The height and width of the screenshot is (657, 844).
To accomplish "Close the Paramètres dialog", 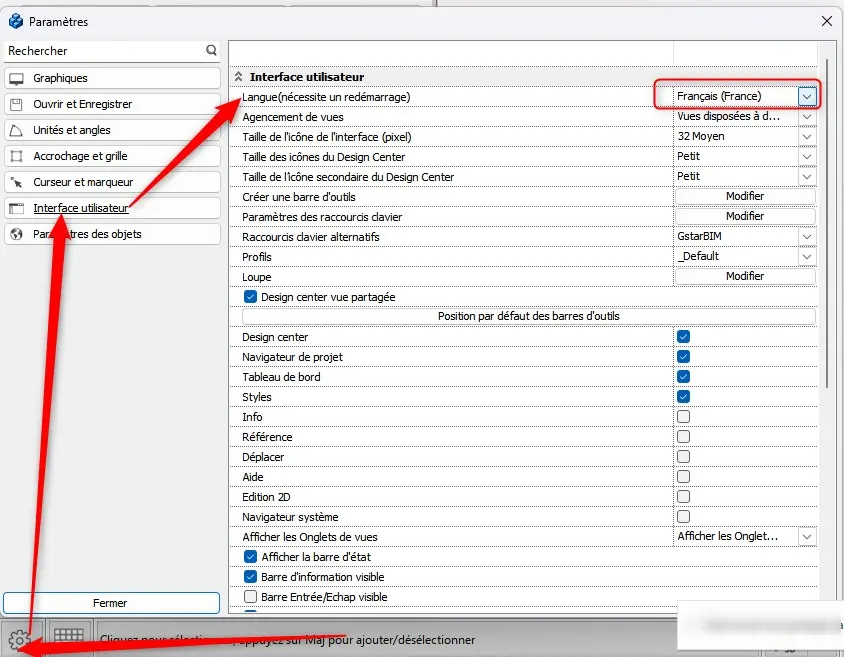I will coord(827,21).
